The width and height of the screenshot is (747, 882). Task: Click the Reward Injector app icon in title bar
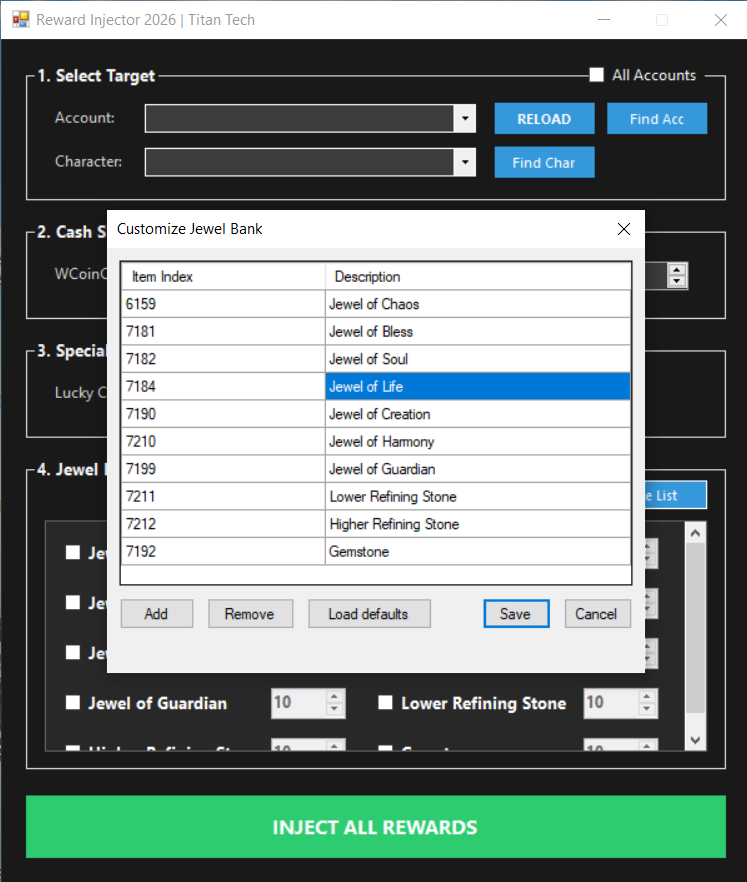[19, 19]
